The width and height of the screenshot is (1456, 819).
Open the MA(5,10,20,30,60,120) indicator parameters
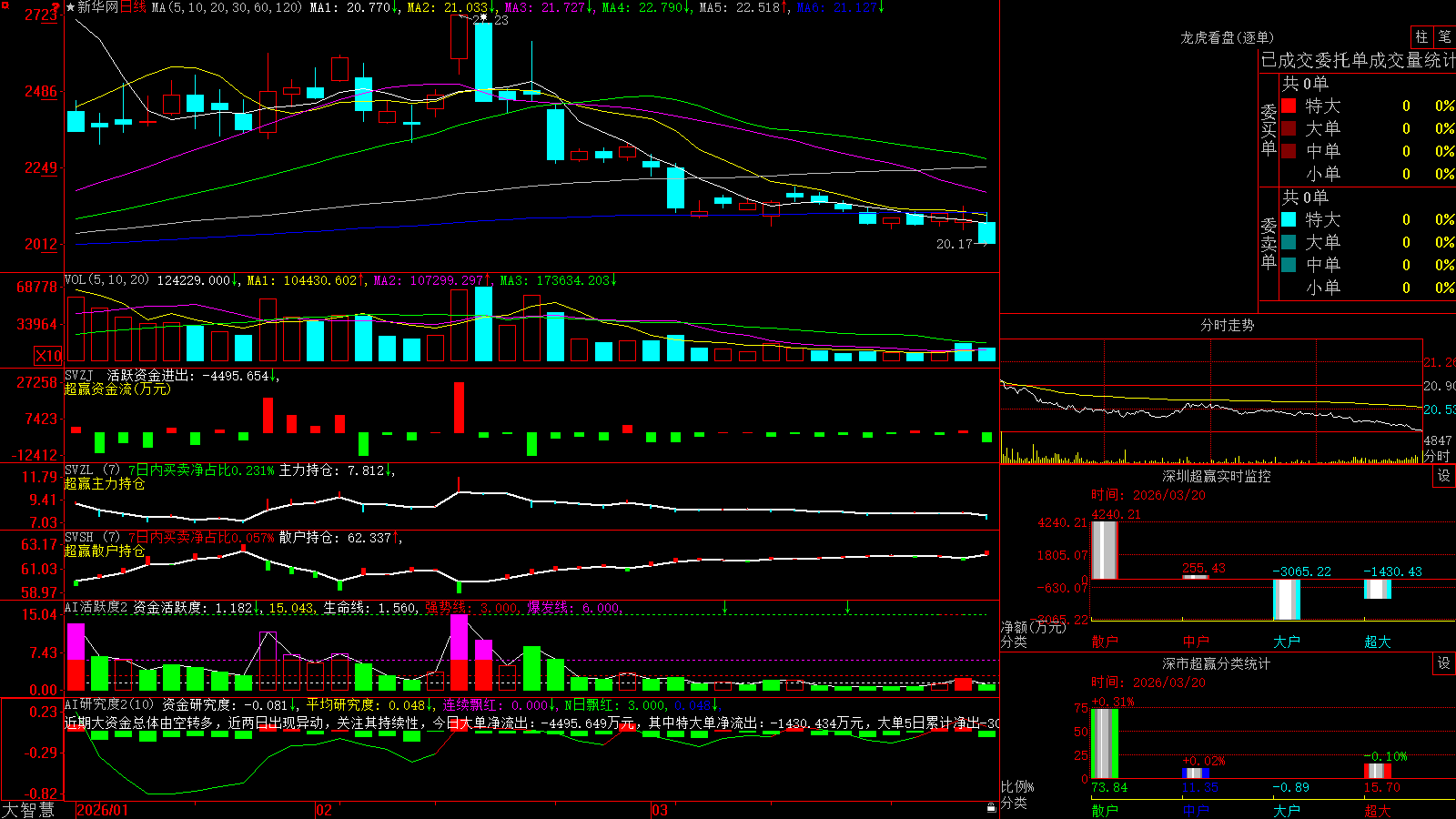pos(227,7)
